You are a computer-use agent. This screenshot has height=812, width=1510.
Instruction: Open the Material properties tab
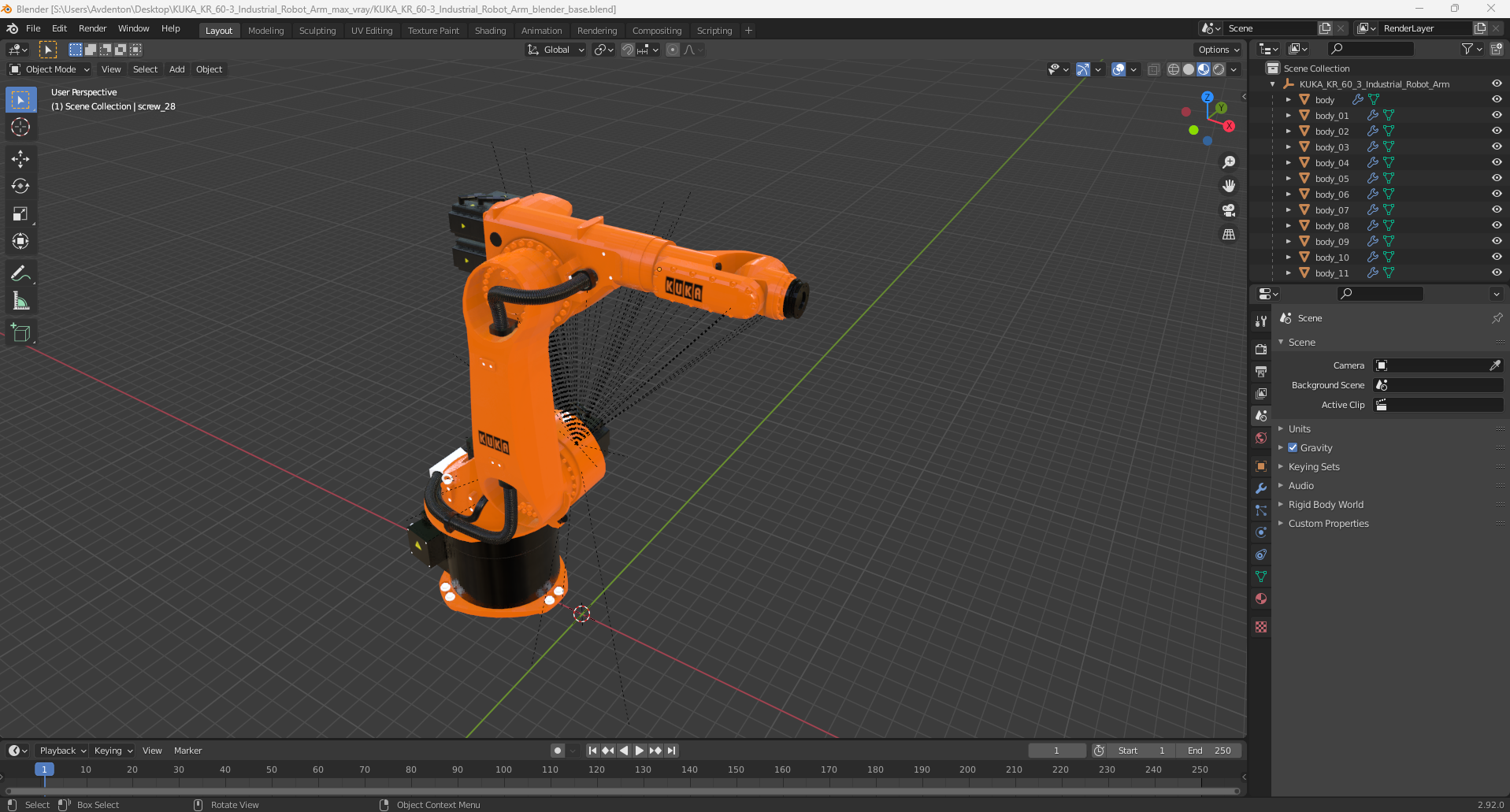[x=1261, y=599]
